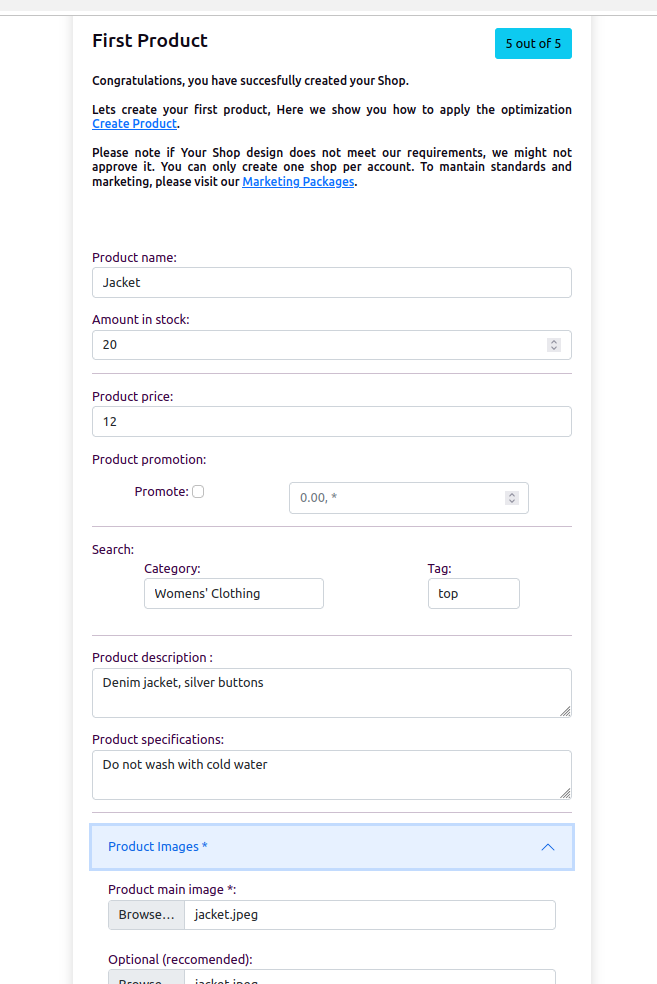Toggle the Product Images accordion header
657x984 pixels.
[330, 847]
